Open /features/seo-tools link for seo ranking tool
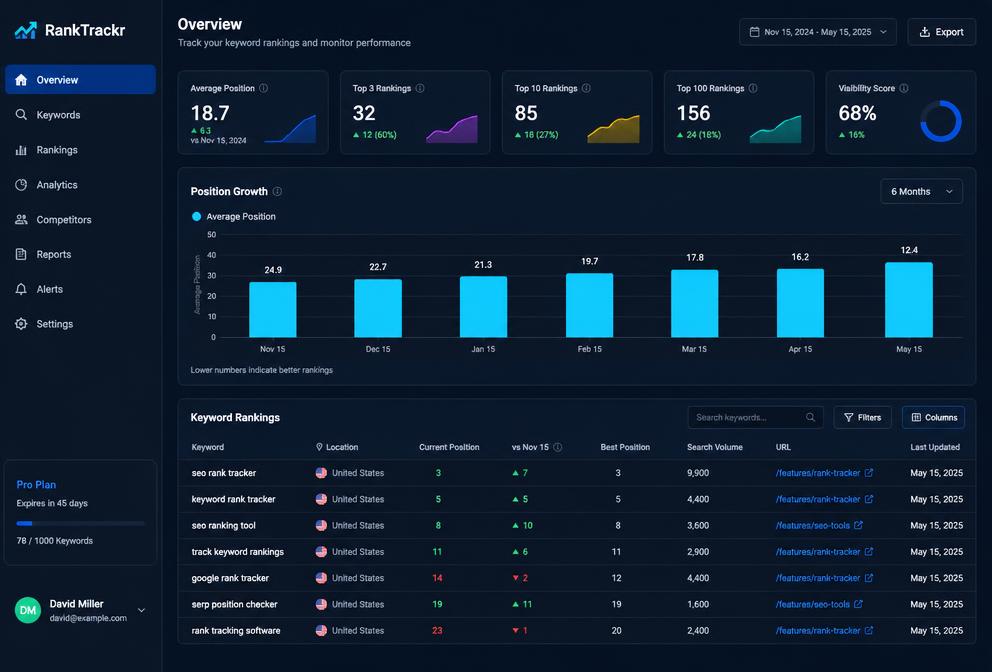 [813, 525]
